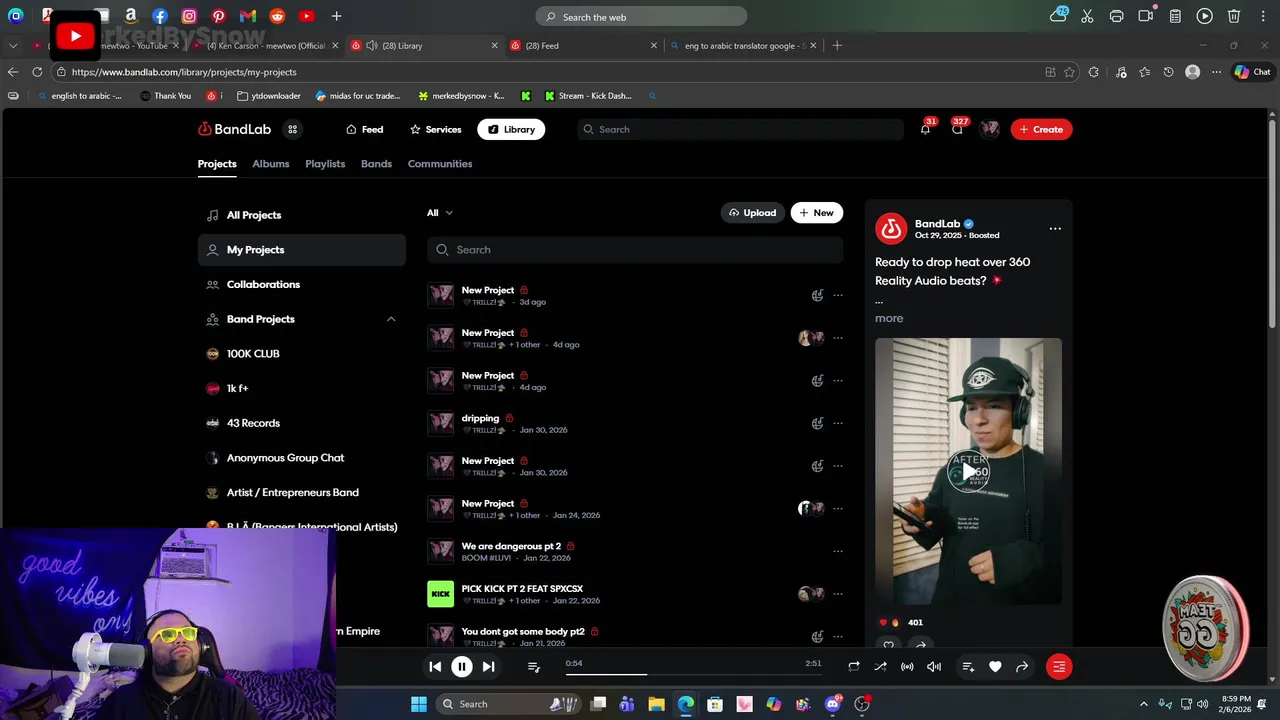Open the Copilot Chat button
The height and width of the screenshot is (720, 1280).
1252,72
